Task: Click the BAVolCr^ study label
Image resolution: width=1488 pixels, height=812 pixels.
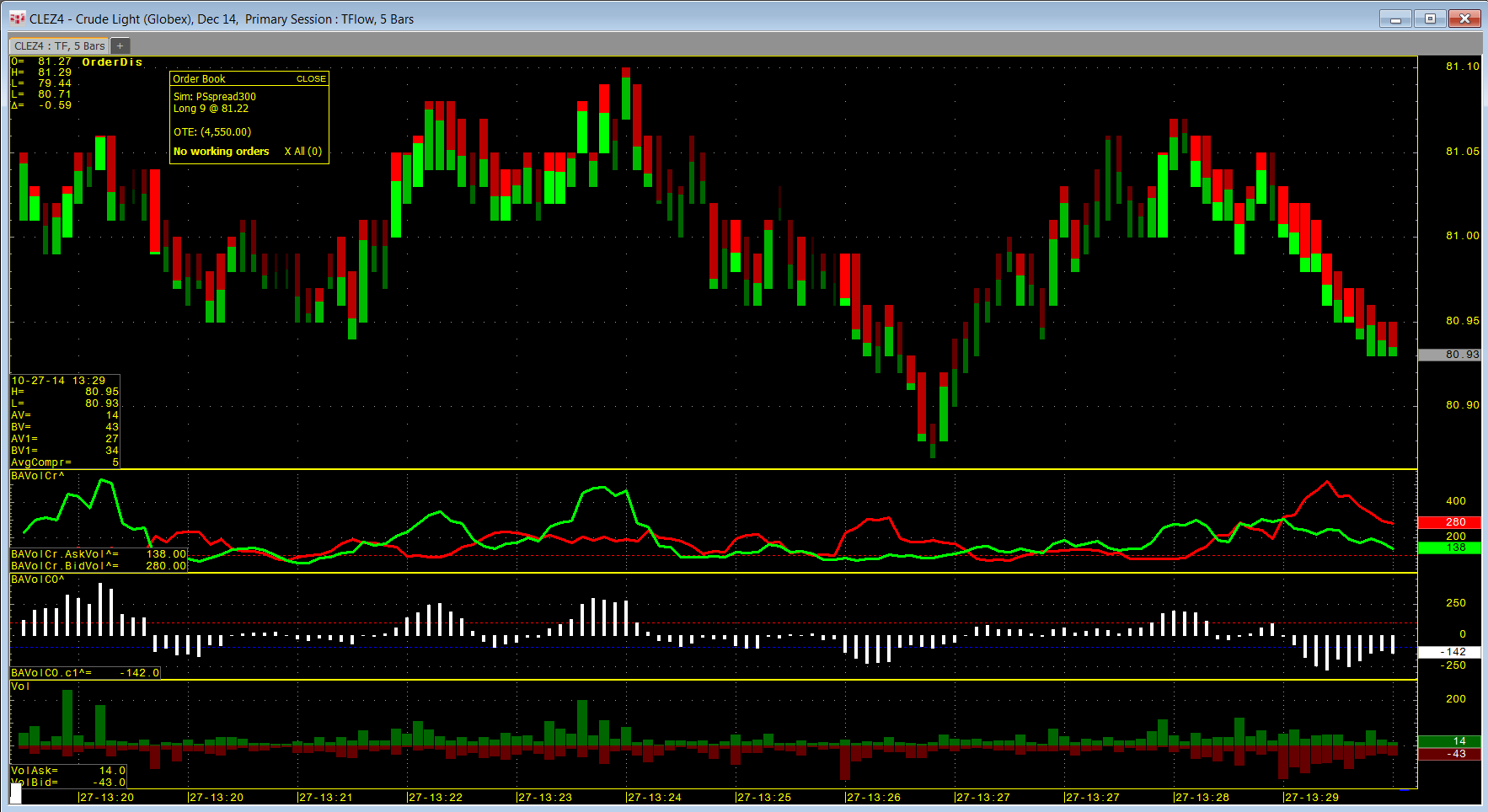Action: [38, 476]
